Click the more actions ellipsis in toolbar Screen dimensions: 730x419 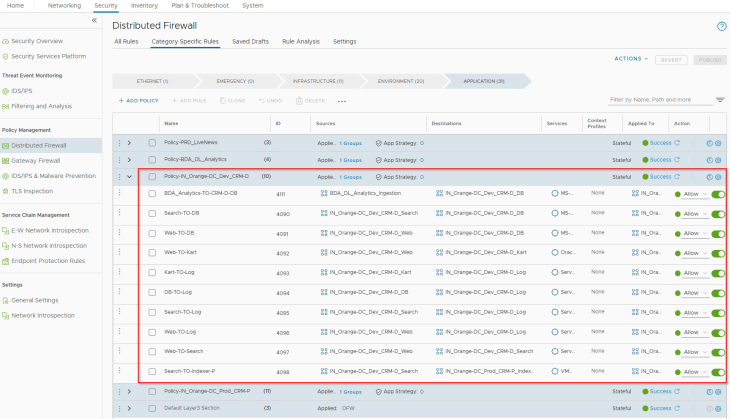click(341, 101)
